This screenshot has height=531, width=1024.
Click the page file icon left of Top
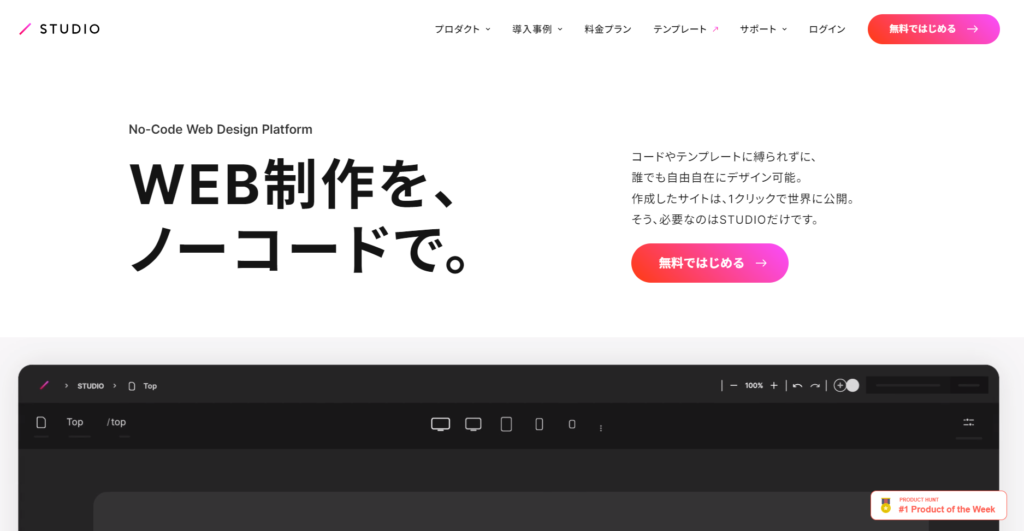[41, 423]
